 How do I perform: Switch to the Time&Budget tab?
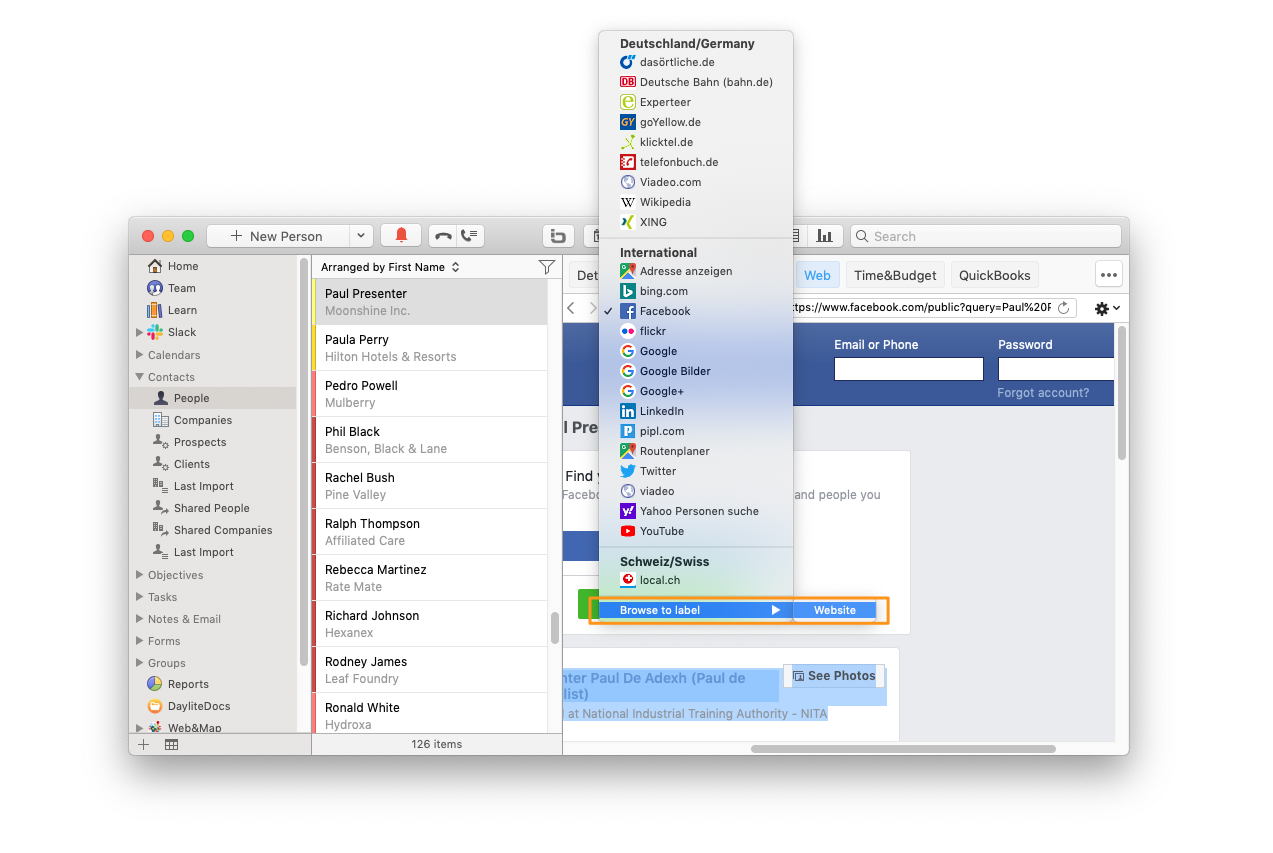tap(895, 275)
